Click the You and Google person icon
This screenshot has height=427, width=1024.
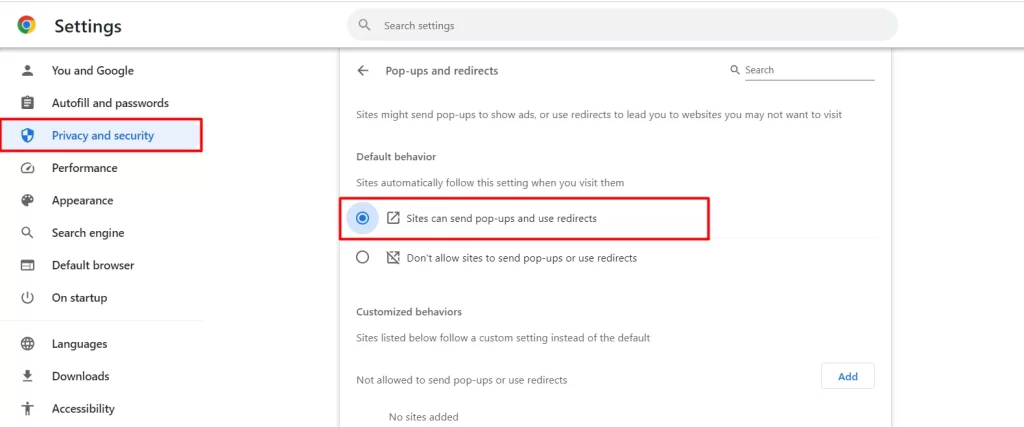(27, 71)
